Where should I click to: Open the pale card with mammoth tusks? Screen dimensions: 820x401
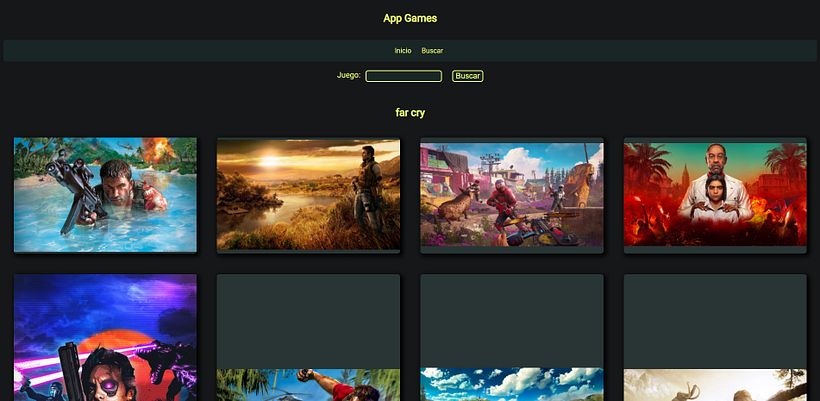(x=715, y=337)
